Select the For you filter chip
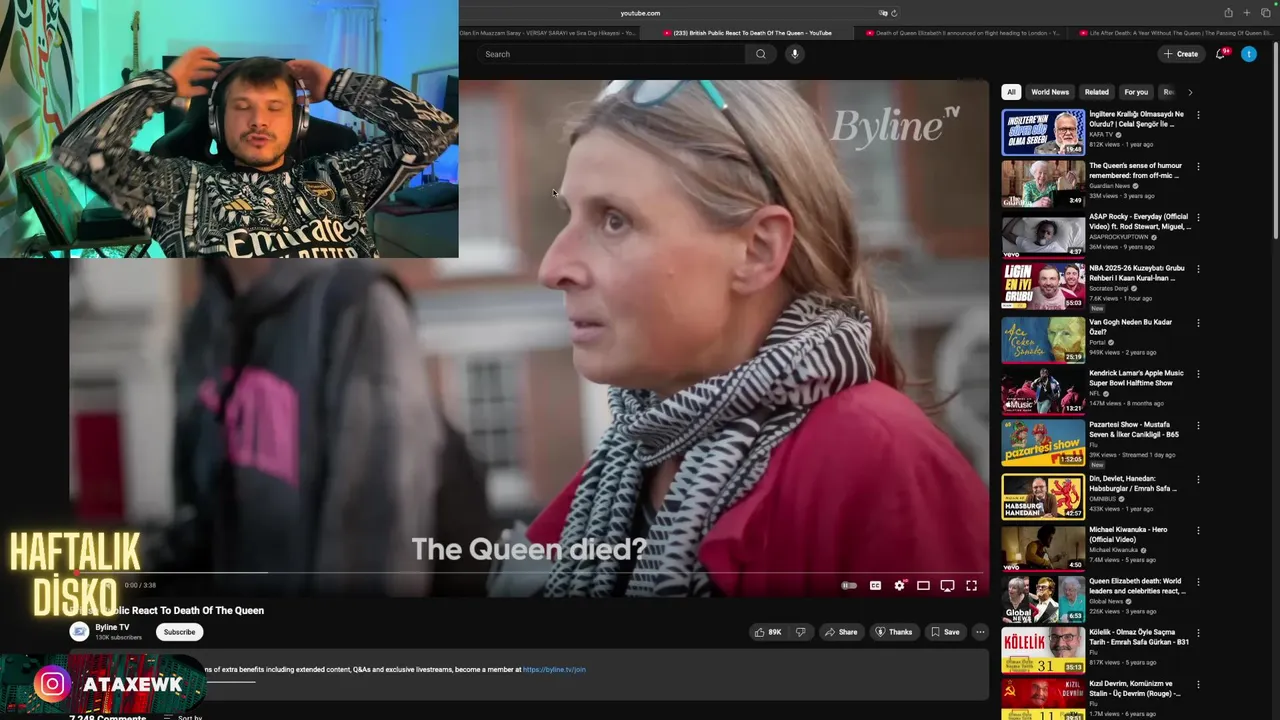 pos(1136,92)
